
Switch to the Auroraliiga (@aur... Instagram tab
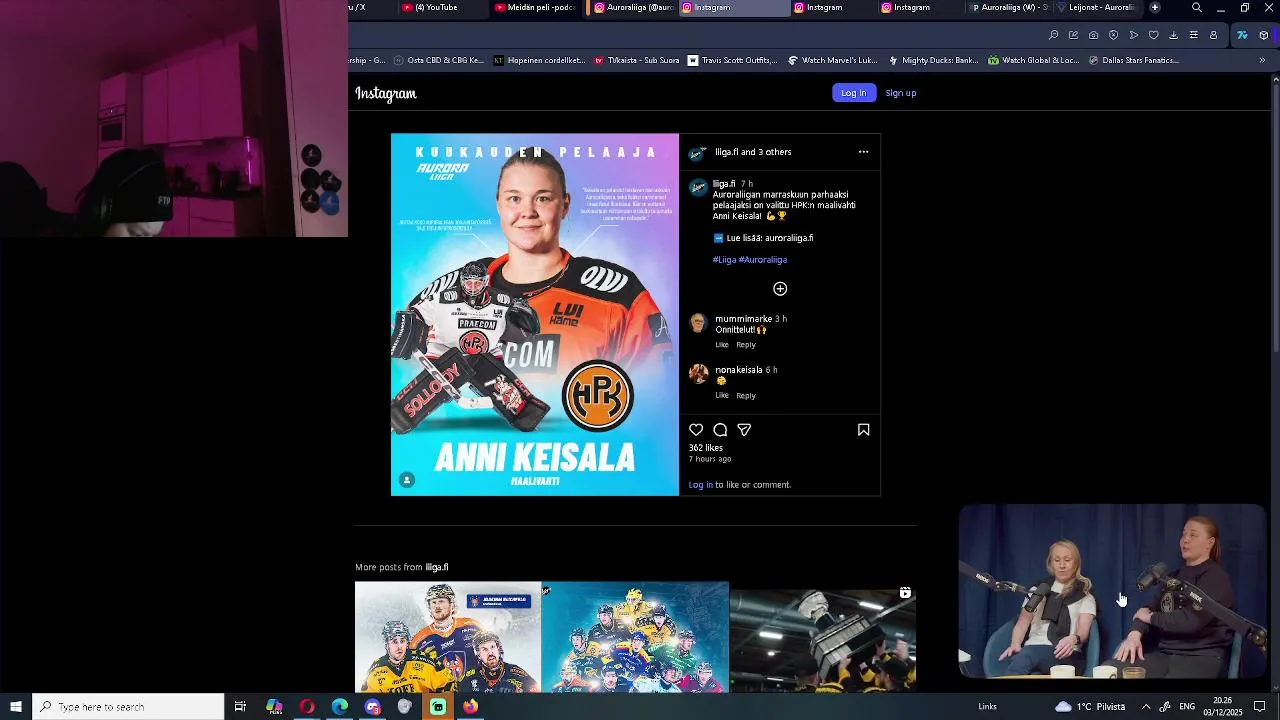(x=634, y=7)
